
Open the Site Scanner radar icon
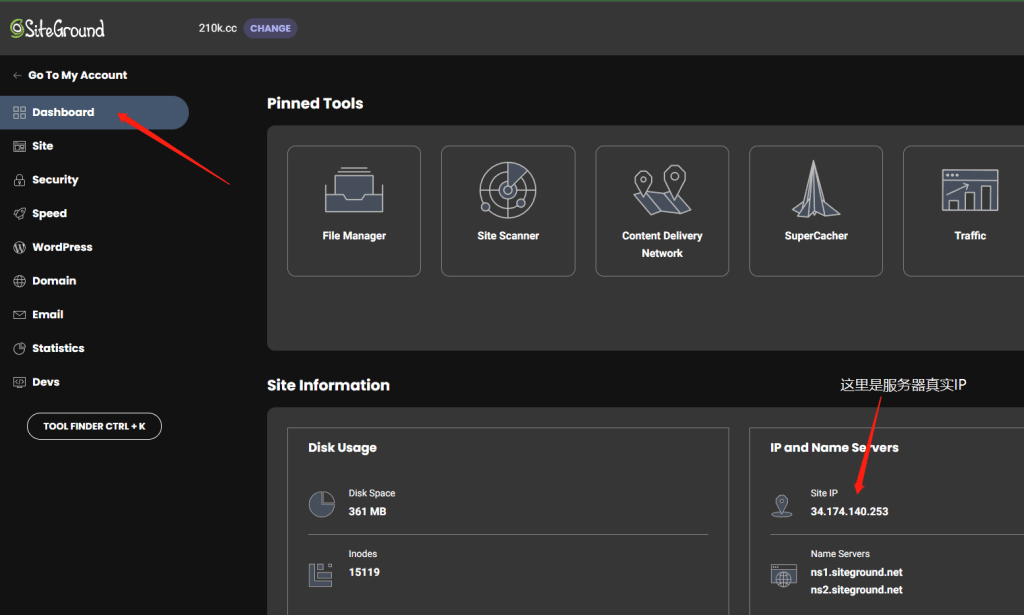pos(508,188)
